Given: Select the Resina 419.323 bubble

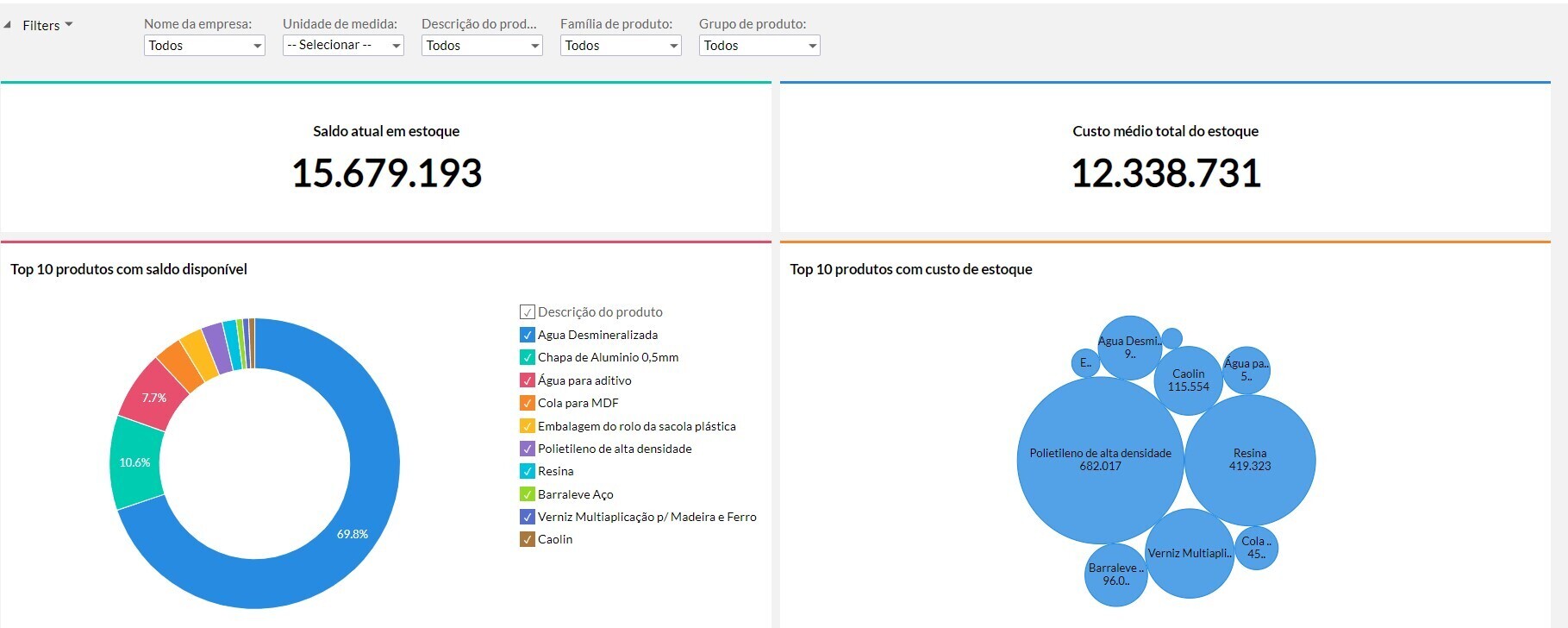Looking at the screenshot, I should coord(1250,459).
